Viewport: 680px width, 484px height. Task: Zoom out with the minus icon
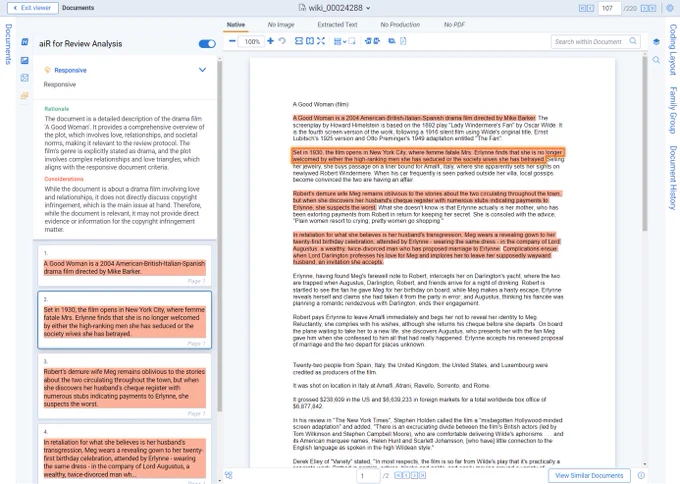[232, 41]
